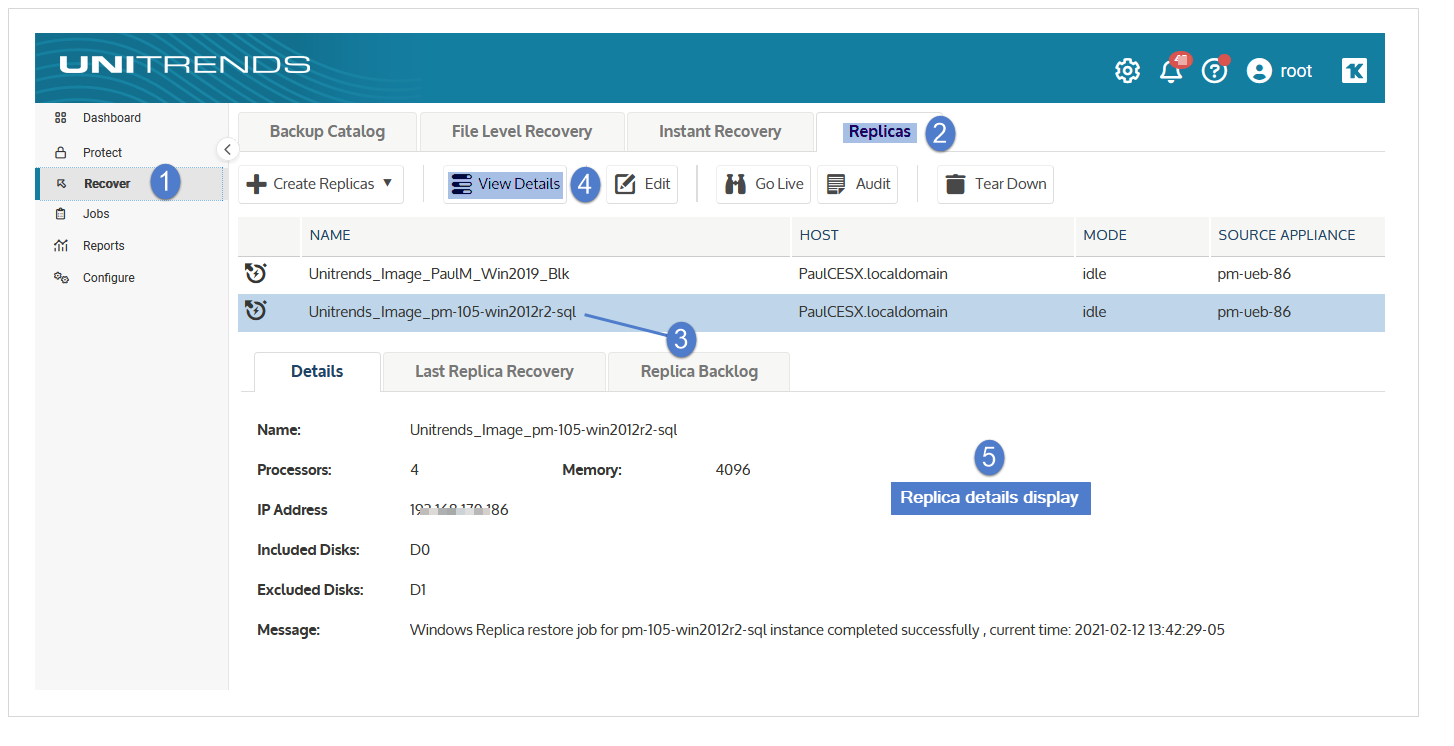The image size is (1454, 746).
Task: Click replica icon of PaulM_Win2019_Blk row
Action: point(255,273)
